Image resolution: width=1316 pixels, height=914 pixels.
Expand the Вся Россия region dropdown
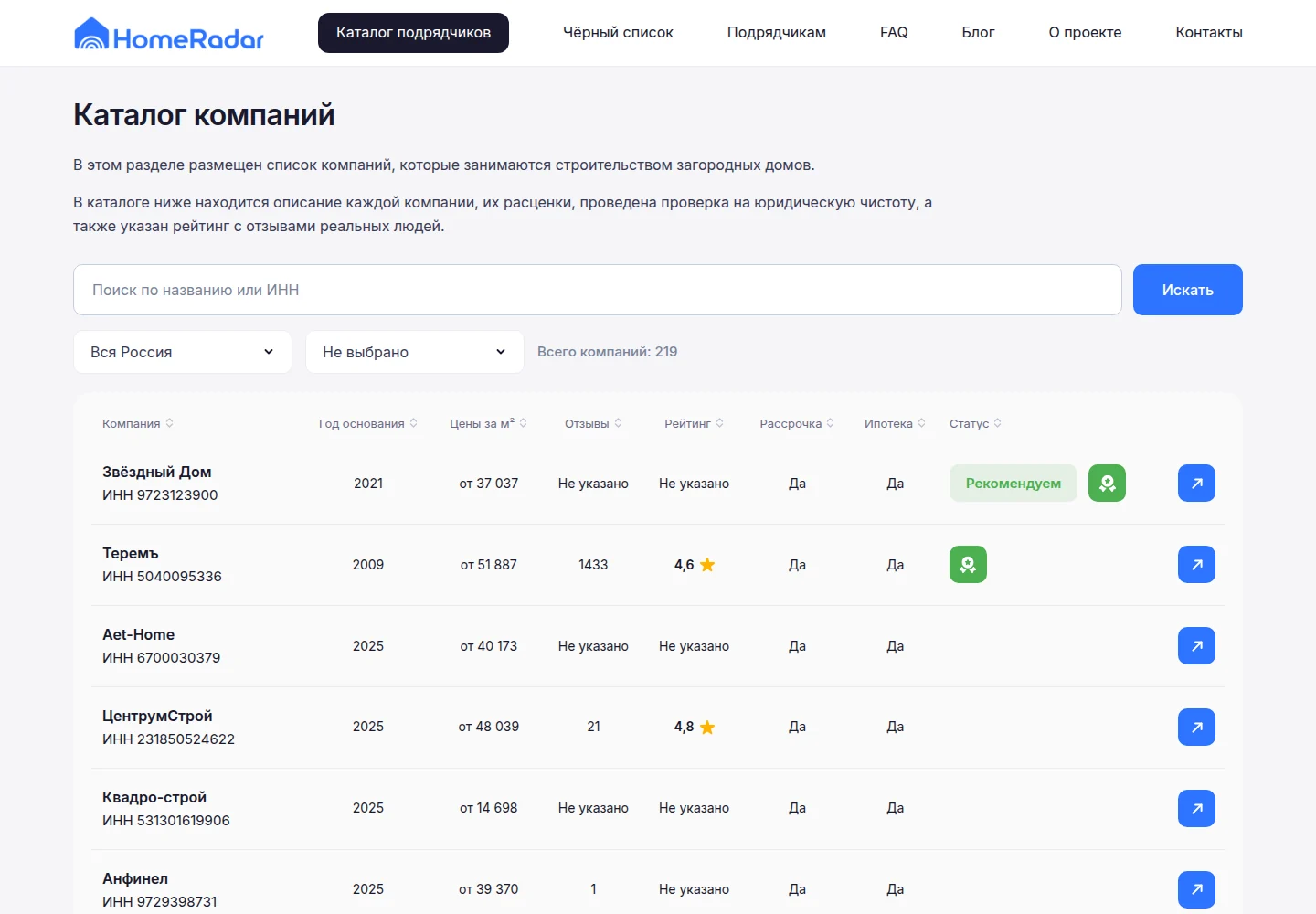(183, 352)
